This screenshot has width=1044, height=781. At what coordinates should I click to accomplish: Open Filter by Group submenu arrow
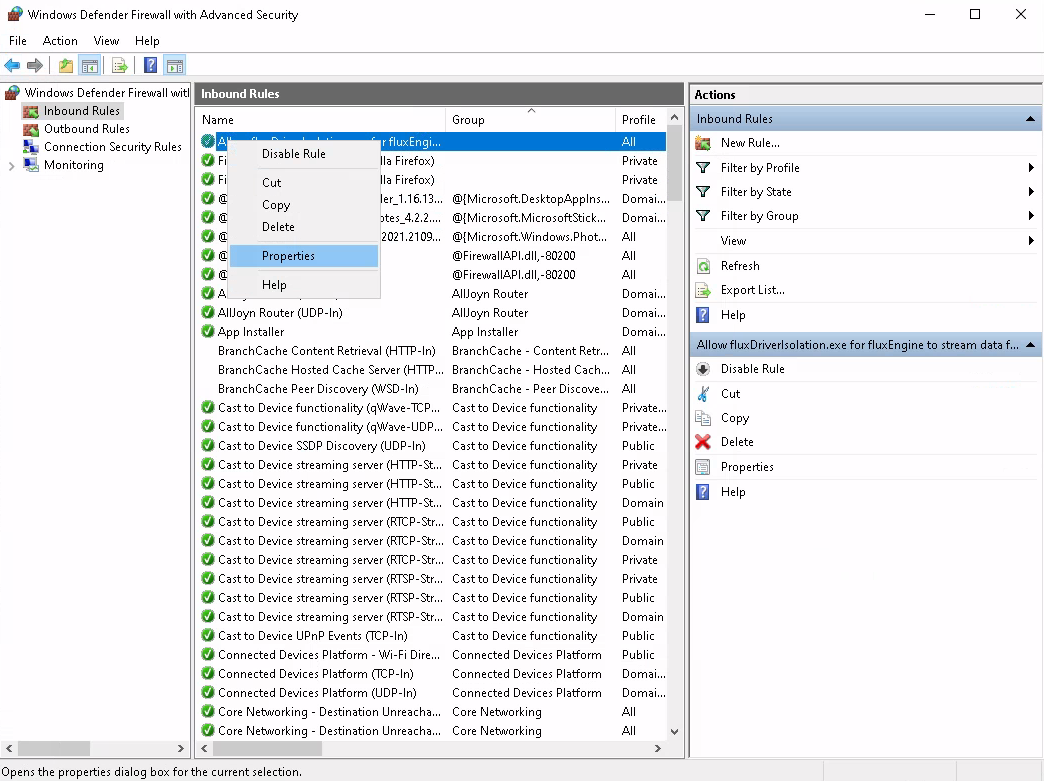tap(1031, 216)
